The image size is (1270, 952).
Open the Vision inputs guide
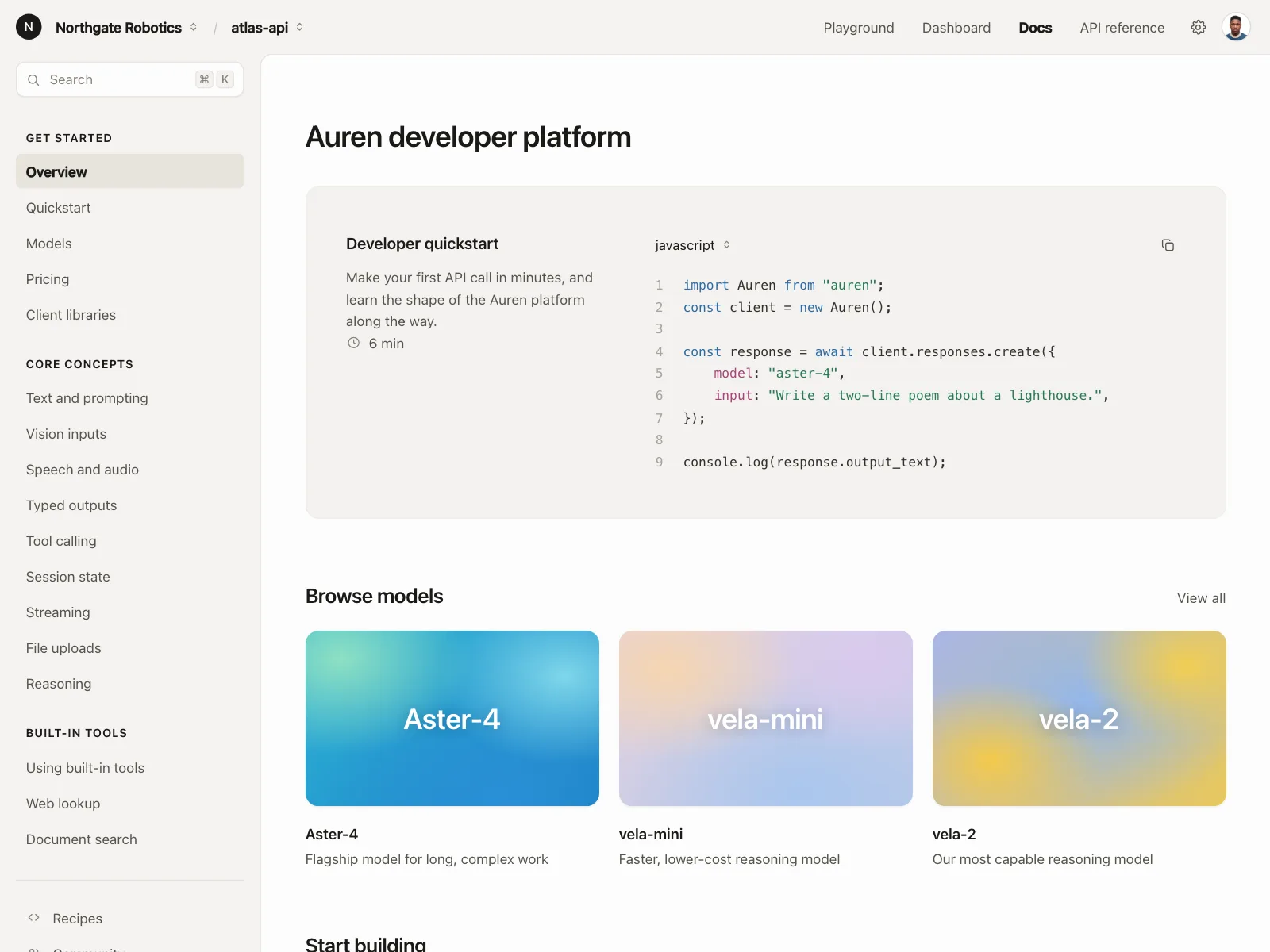coord(130,434)
